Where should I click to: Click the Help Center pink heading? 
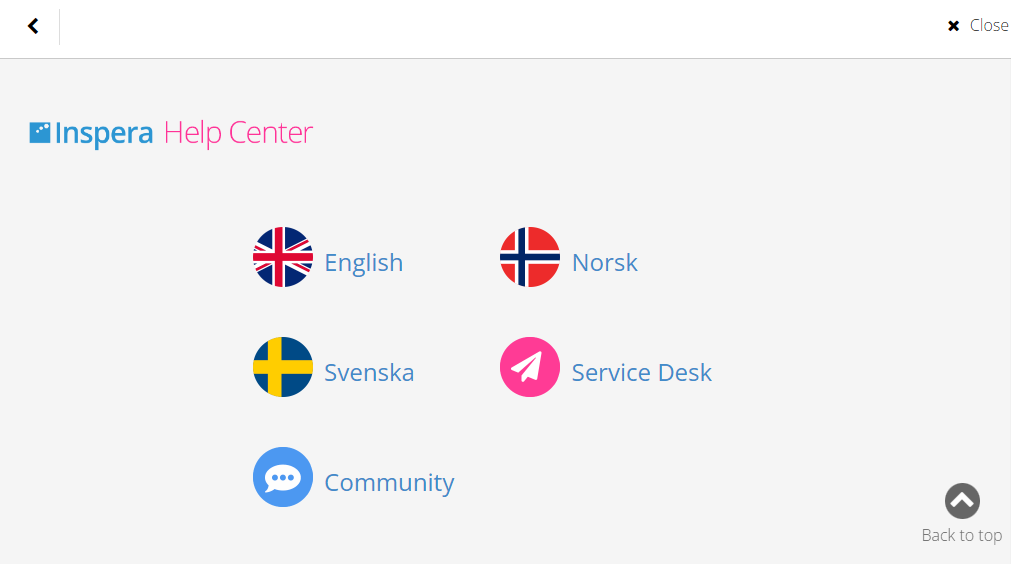(238, 133)
